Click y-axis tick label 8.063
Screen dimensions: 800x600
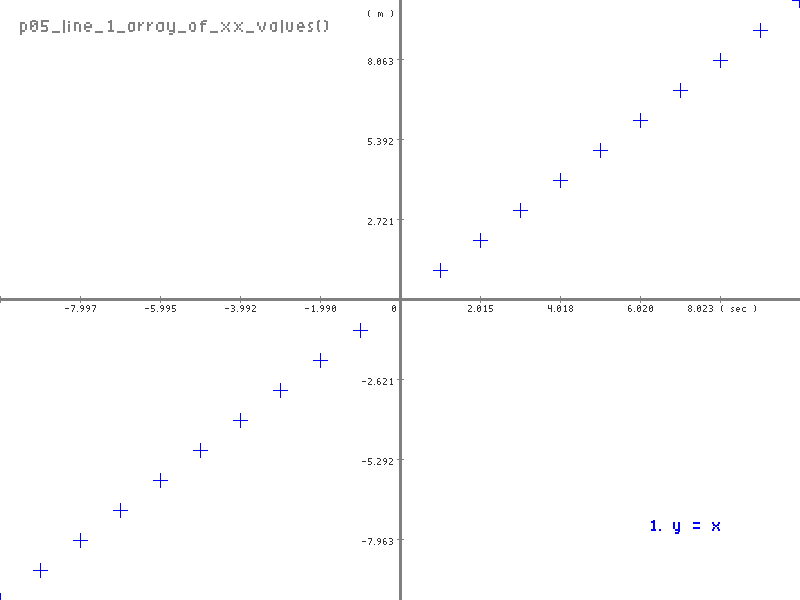381,62
